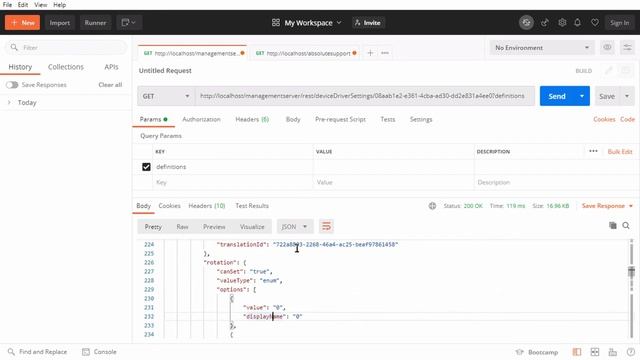Search the response body magnifier icon
This screenshot has width=640, height=360.
(x=626, y=225)
